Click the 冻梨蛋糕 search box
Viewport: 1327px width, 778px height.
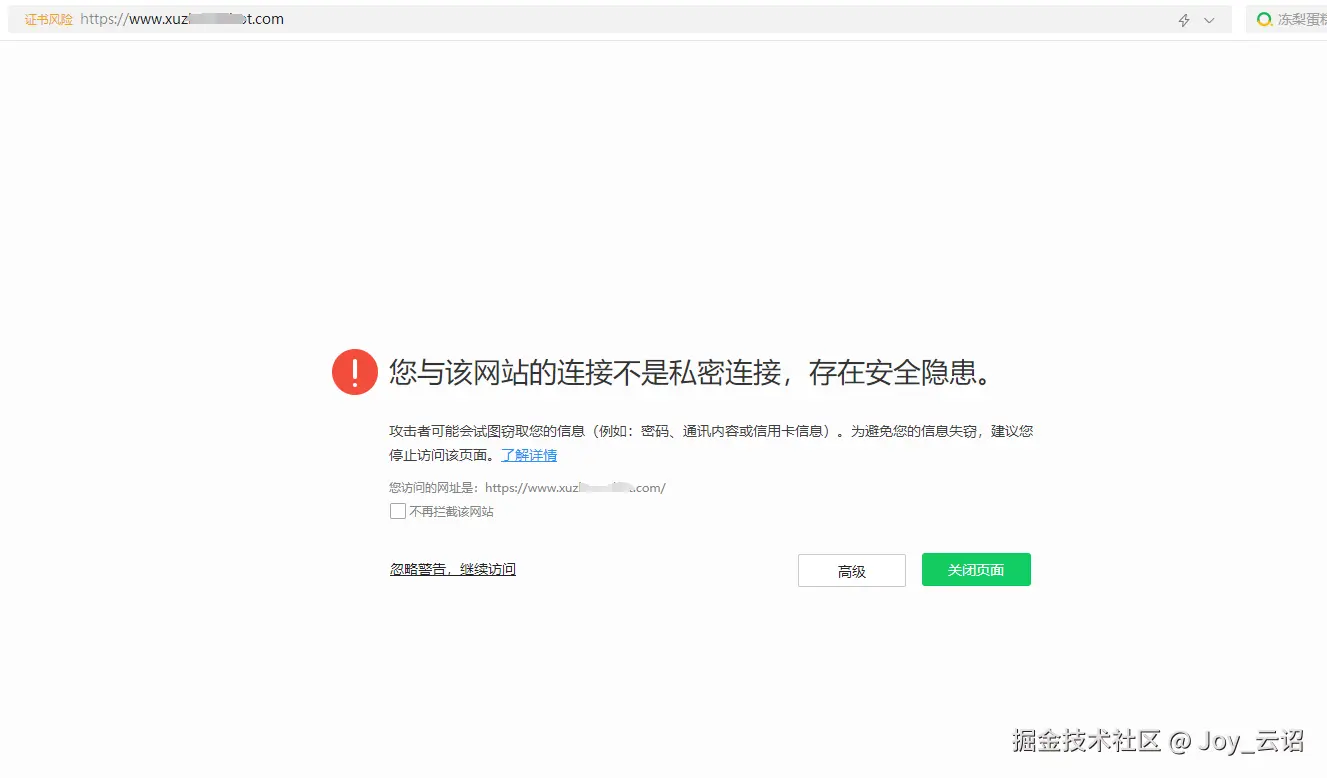coord(1300,19)
